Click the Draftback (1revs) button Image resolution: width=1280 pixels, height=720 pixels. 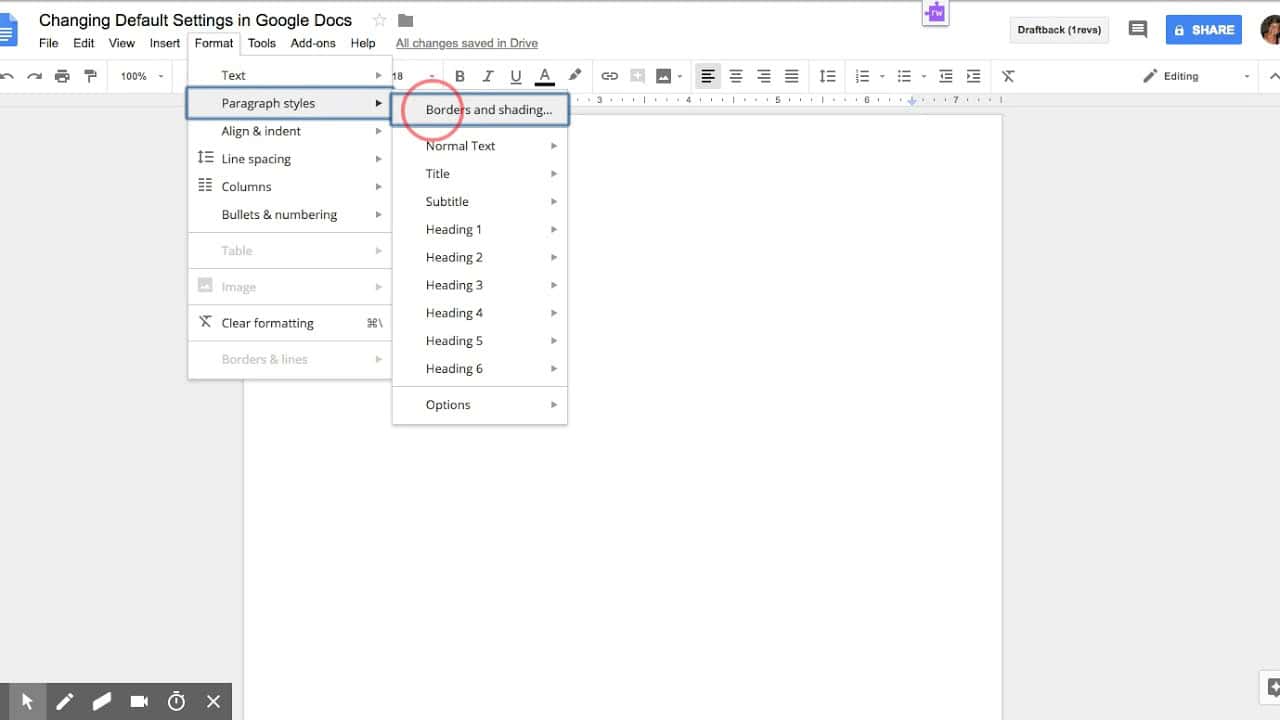pyautogui.click(x=1059, y=30)
